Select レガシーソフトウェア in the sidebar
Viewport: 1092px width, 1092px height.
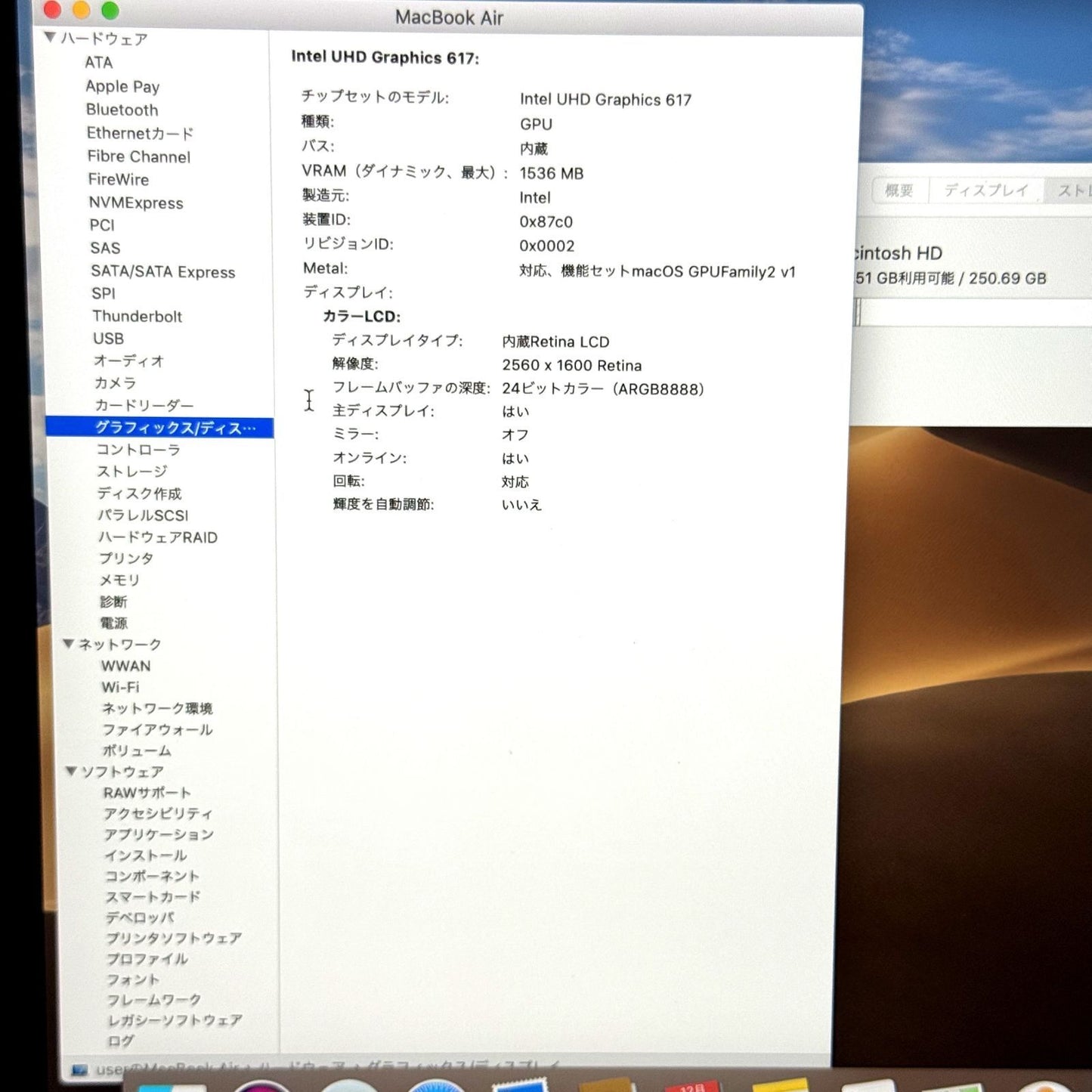click(x=175, y=1020)
